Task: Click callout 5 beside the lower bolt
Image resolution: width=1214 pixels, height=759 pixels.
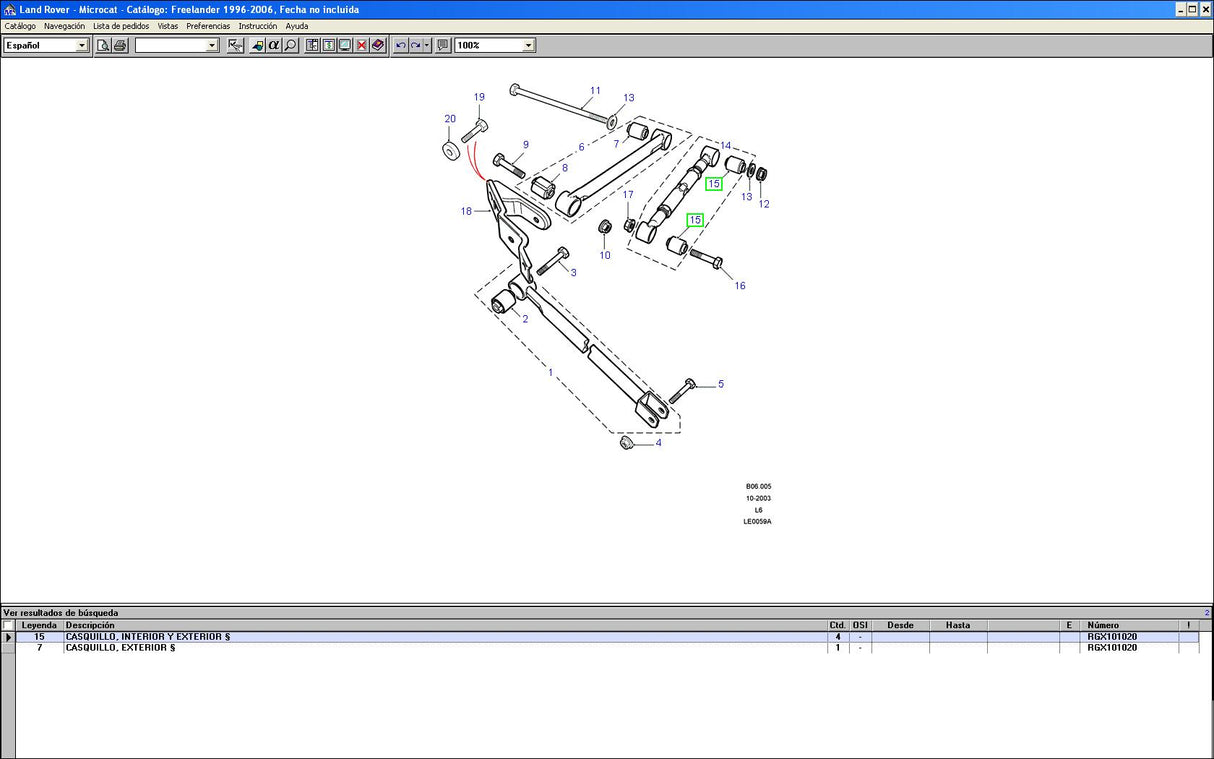Action: point(720,384)
